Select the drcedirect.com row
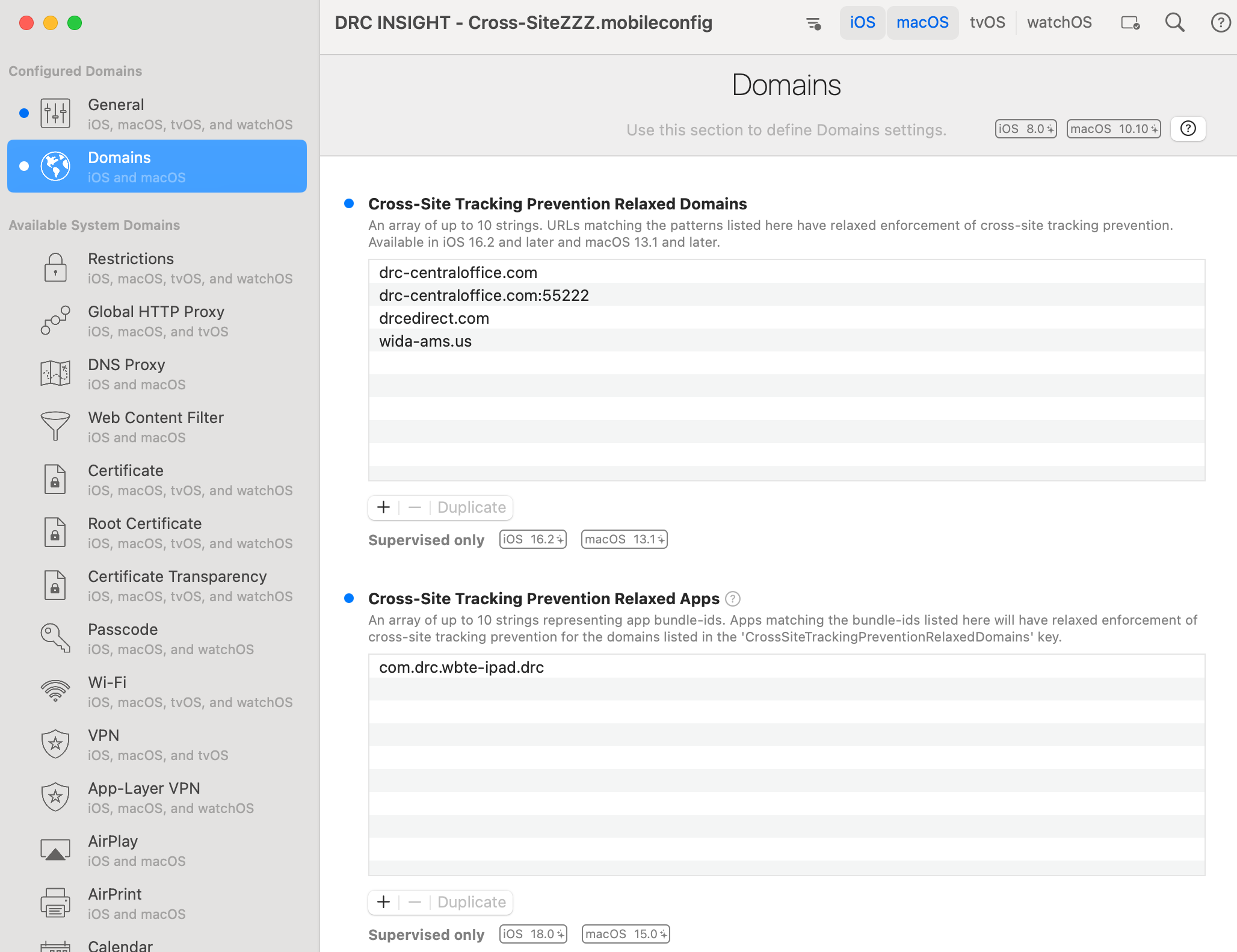Screen dimensions: 1237x952 (786, 318)
